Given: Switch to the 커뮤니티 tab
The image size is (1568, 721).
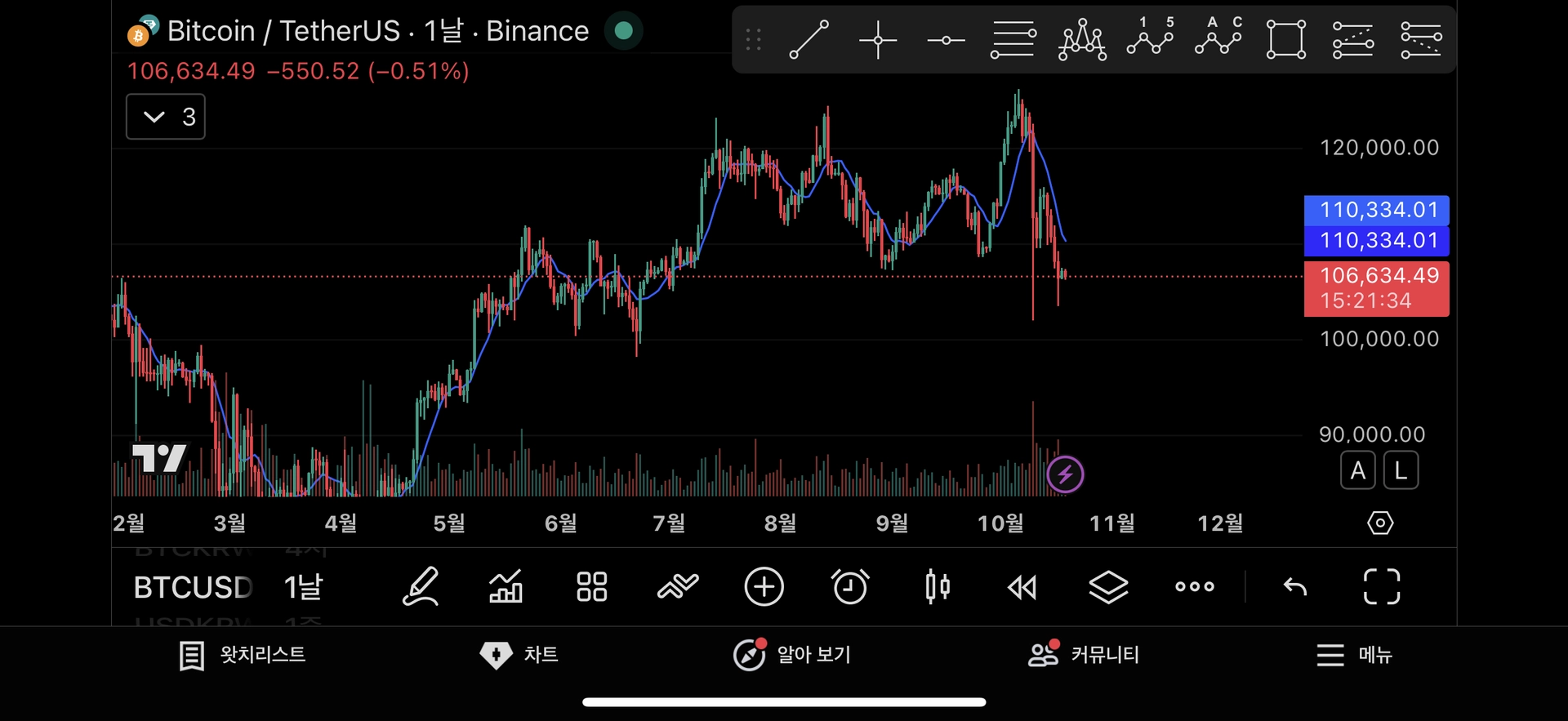Looking at the screenshot, I should point(1084,655).
